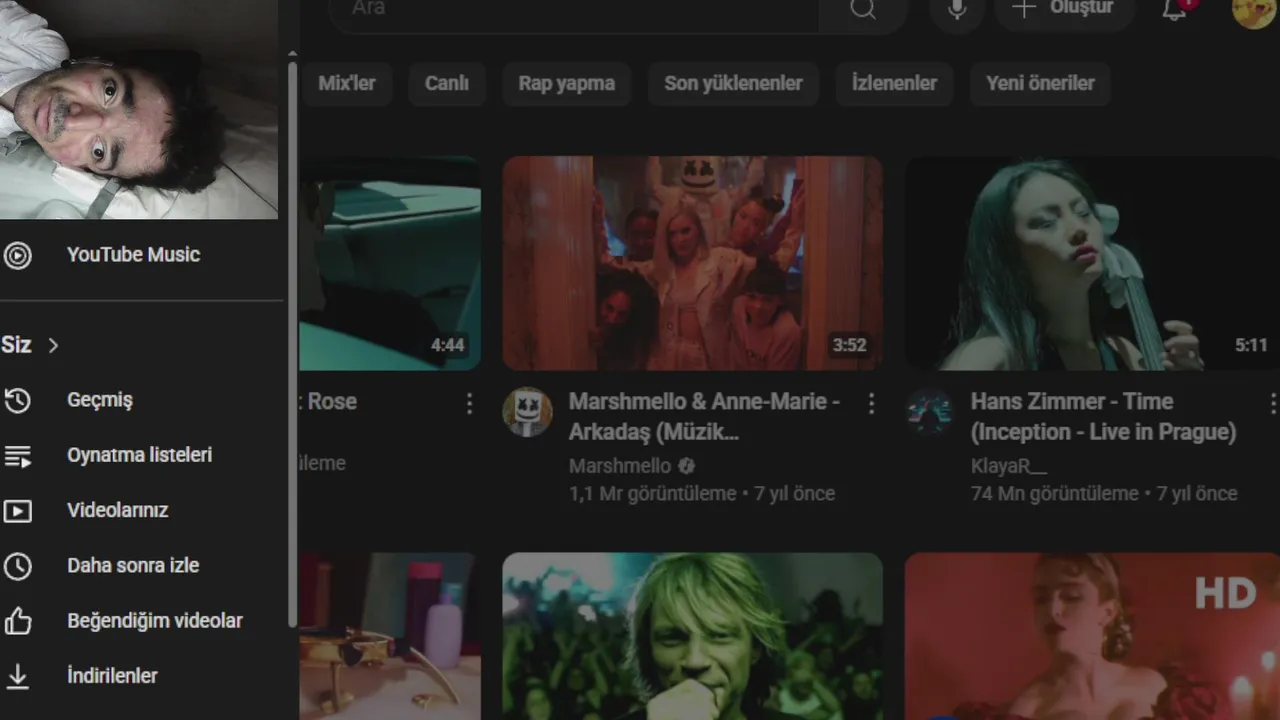This screenshot has width=1280, height=720.
Task: Open Marshmello & Anne-Marie video title
Action: coord(705,416)
